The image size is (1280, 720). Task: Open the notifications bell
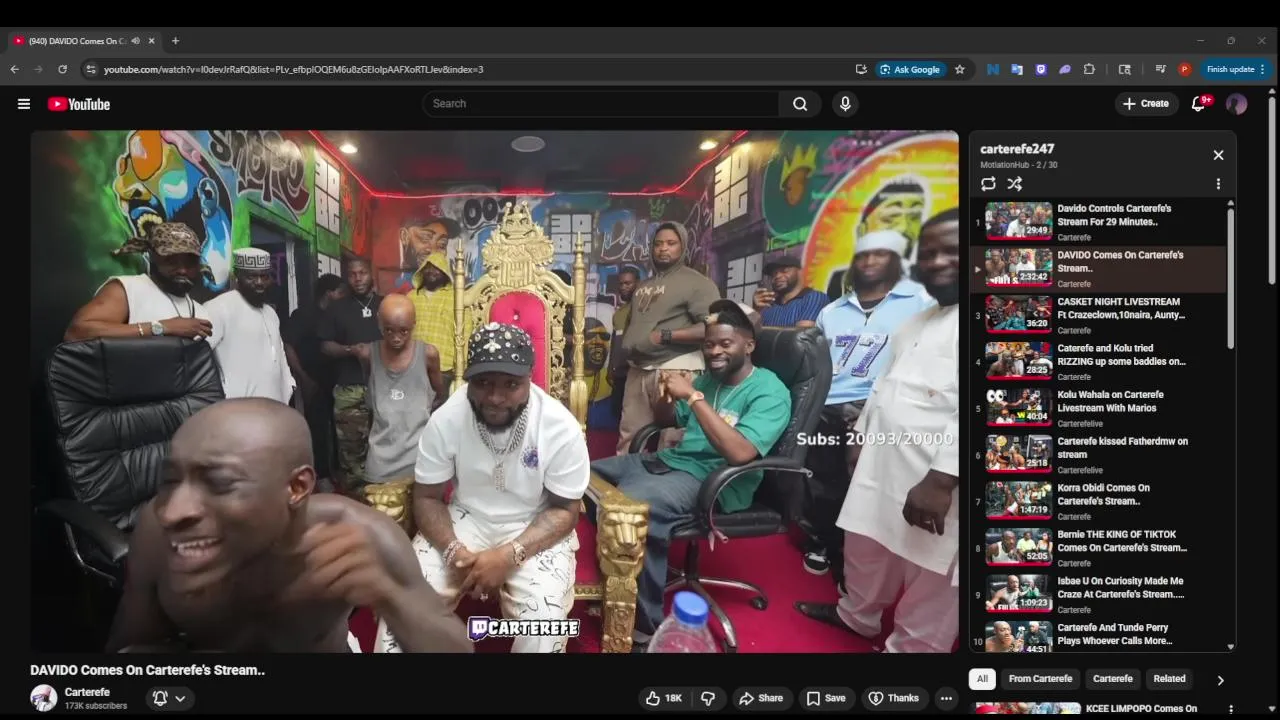pos(1198,104)
